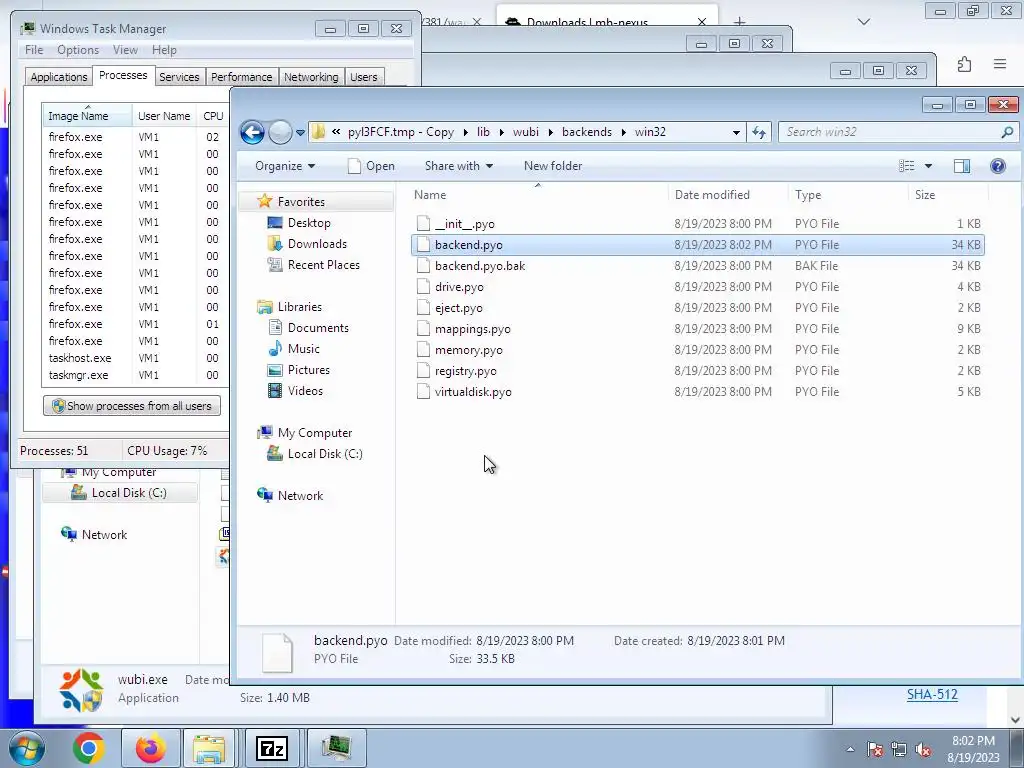The image size is (1024, 768).
Task: Open Libraries in the navigation pane
Action: 299,307
